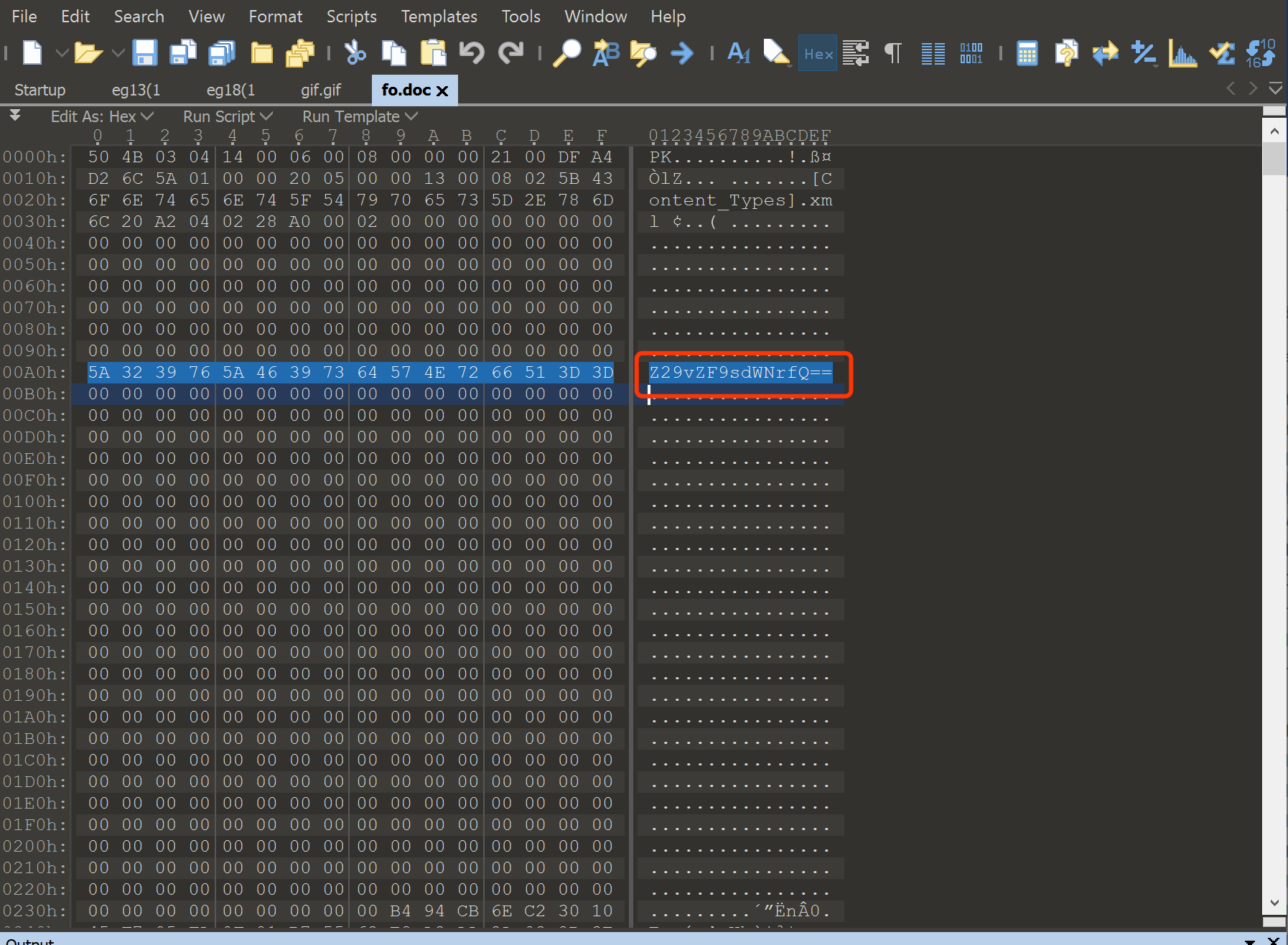Viewport: 1288px width, 945px height.
Task: Click the double-chevron expander beside Edit As
Action: click(x=14, y=116)
